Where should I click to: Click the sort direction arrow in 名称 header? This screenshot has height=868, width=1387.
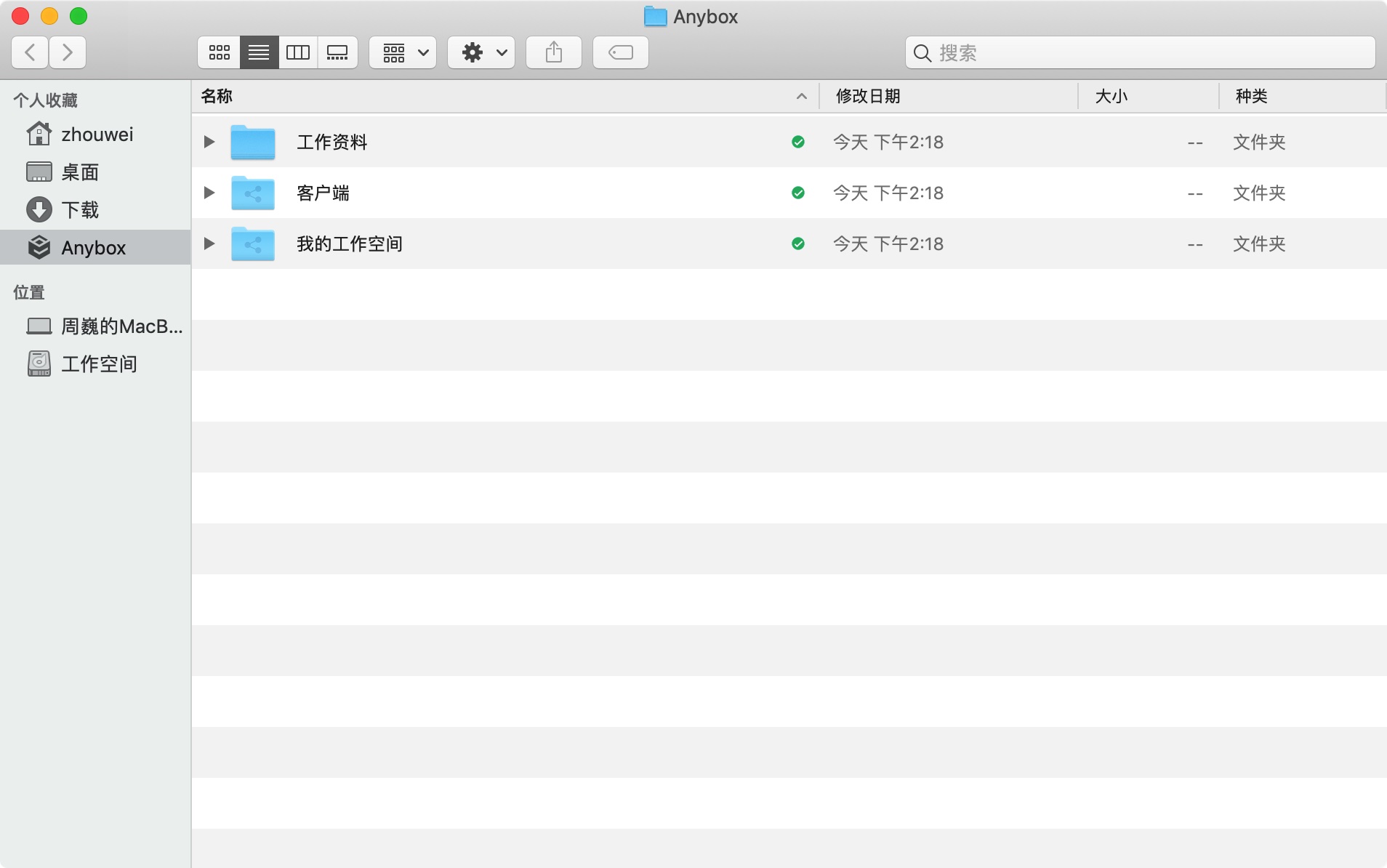click(x=802, y=96)
